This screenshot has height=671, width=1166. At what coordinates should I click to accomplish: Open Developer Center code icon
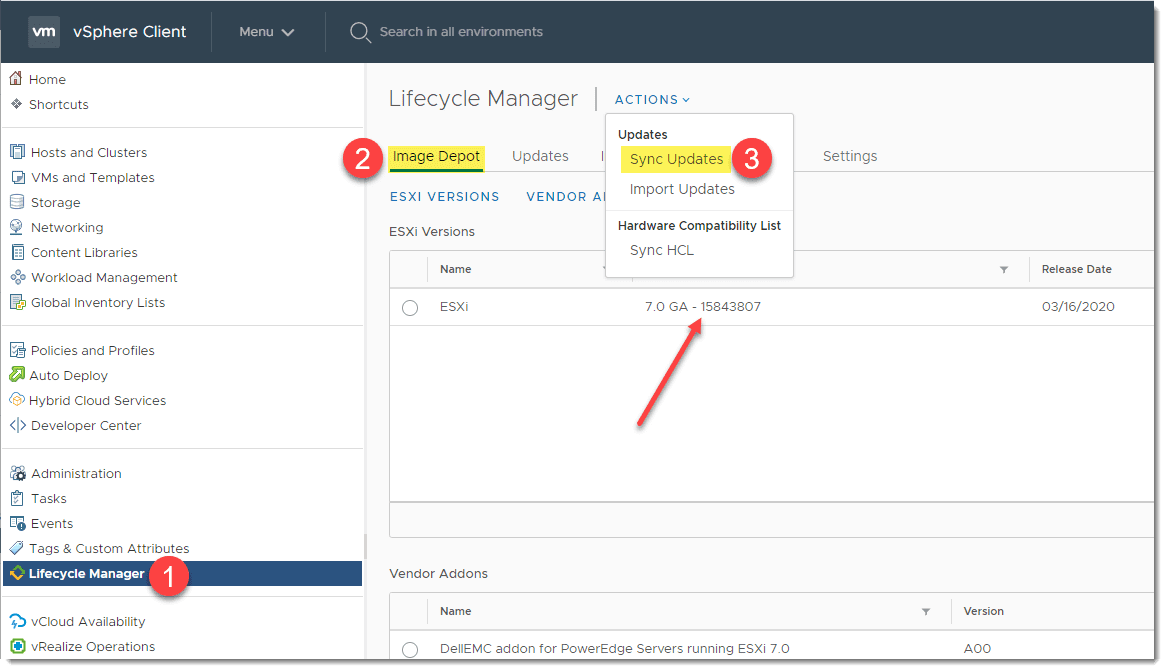pyautogui.click(x=16, y=425)
